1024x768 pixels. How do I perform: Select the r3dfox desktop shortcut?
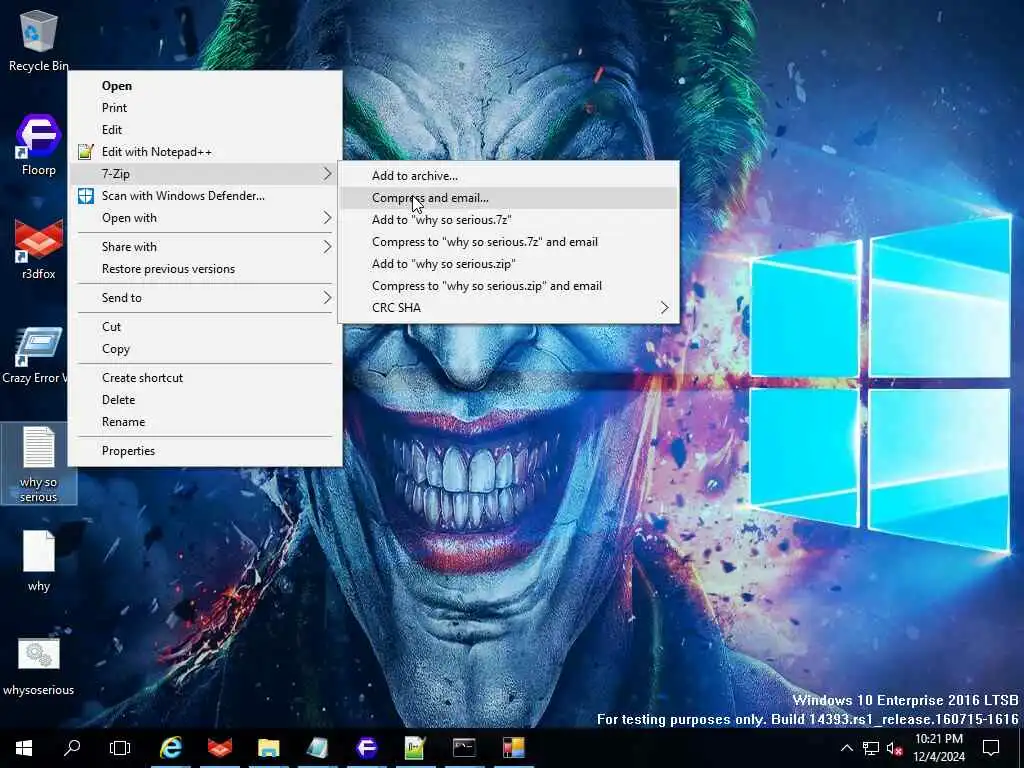pos(39,249)
